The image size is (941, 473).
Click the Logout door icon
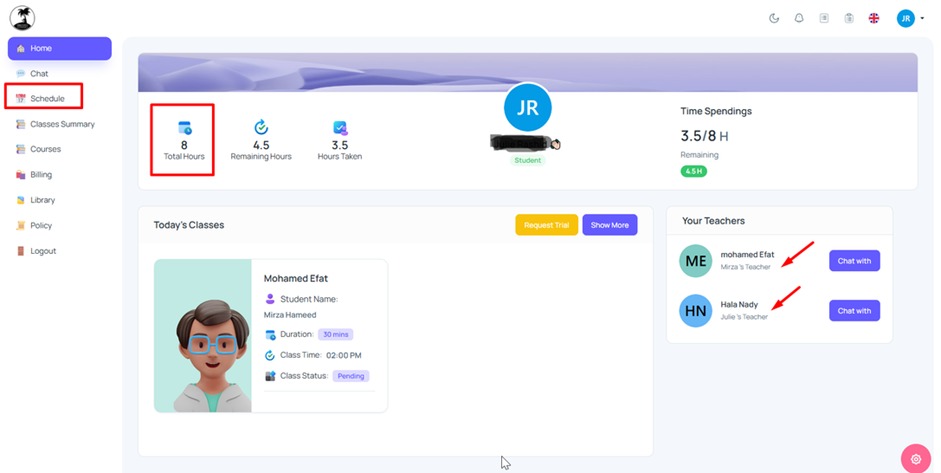[x=20, y=251]
